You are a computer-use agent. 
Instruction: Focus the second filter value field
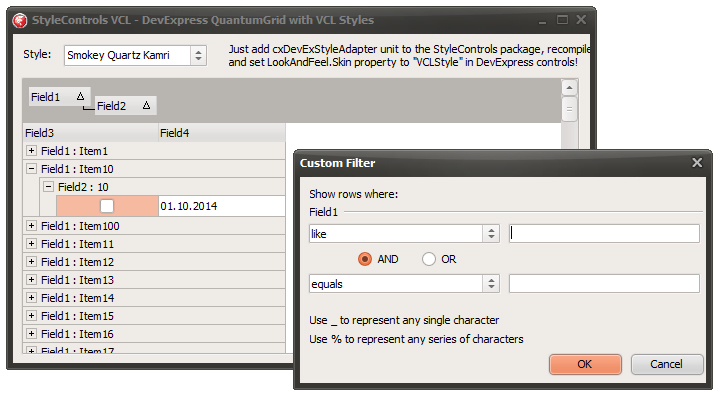604,284
